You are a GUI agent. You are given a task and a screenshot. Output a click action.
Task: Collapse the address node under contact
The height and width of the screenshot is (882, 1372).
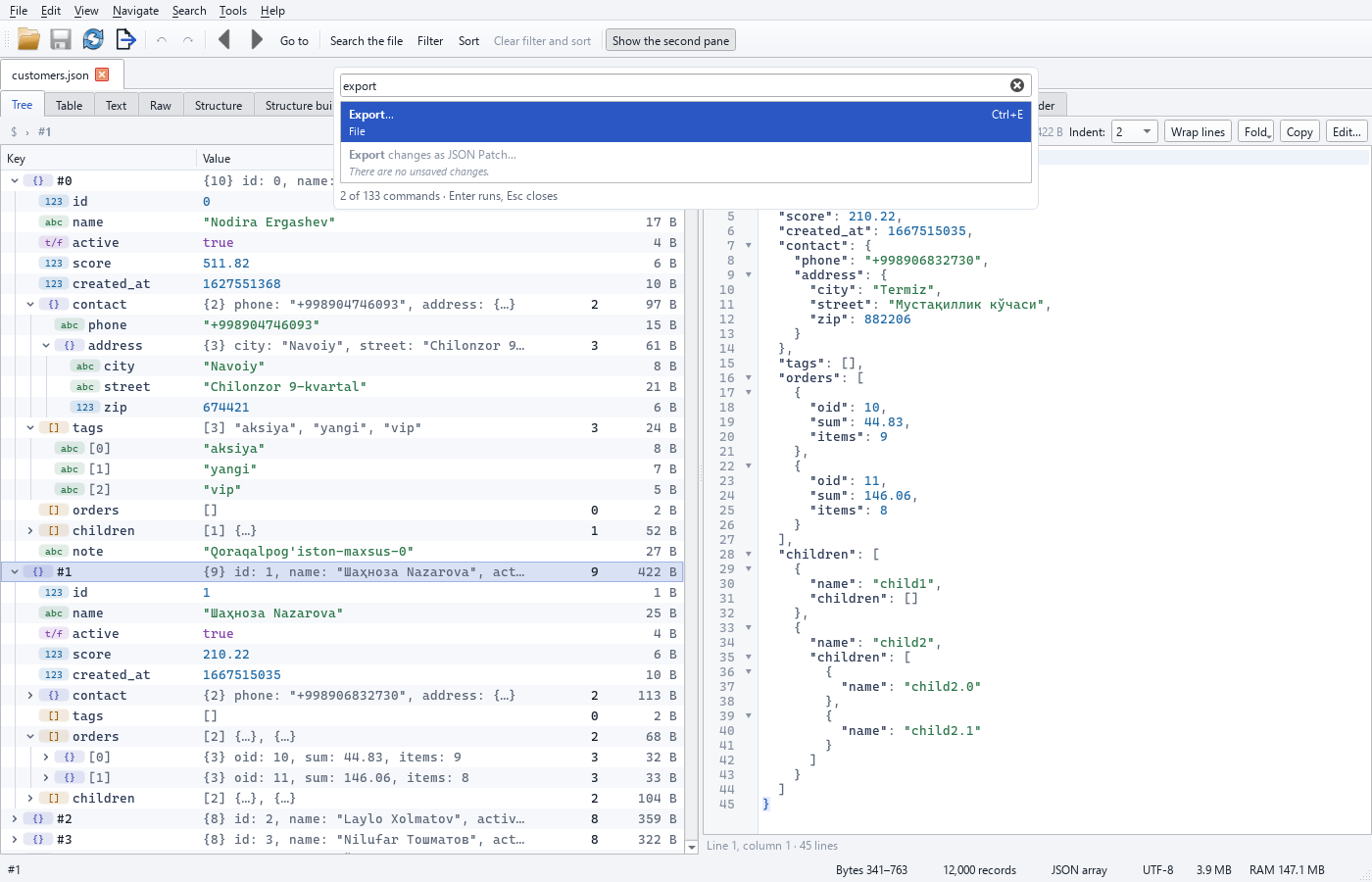pyautogui.click(x=46, y=345)
